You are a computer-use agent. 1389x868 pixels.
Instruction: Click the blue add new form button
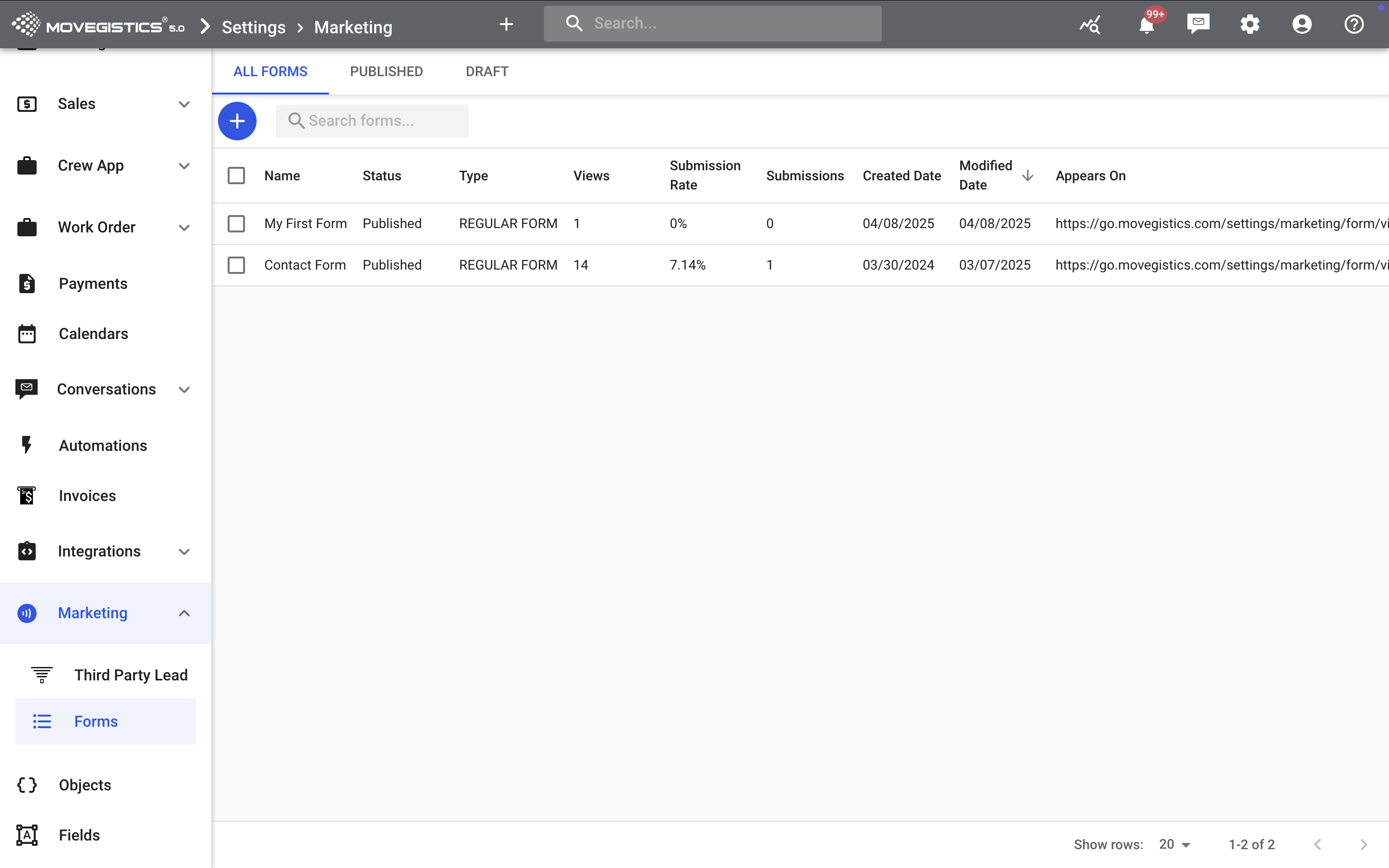coord(237,121)
